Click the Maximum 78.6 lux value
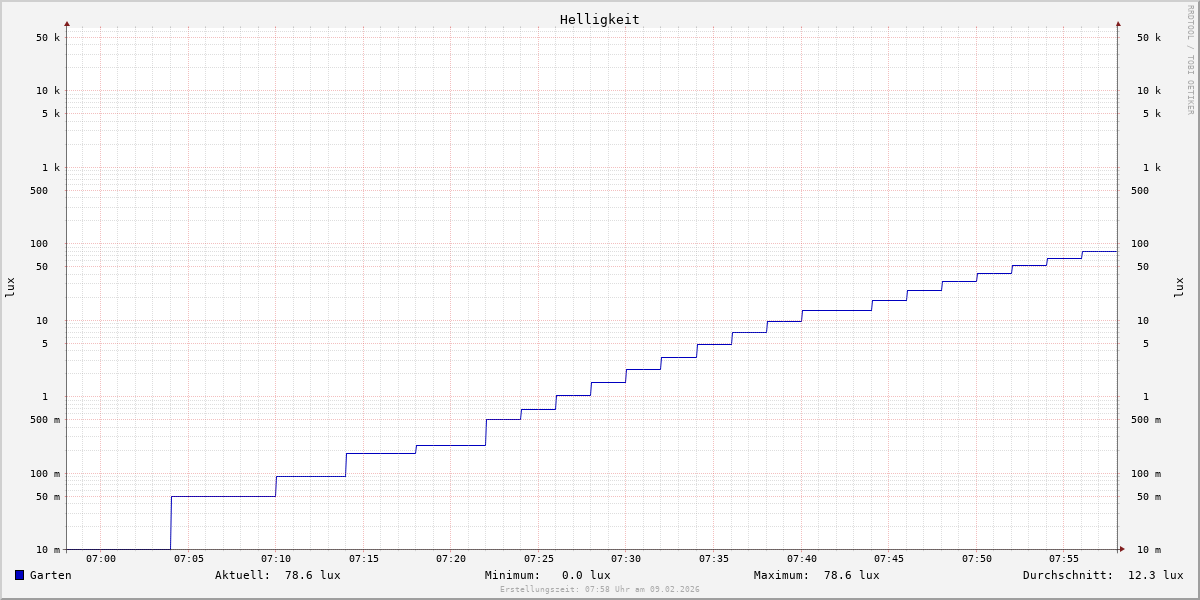Screen dimensions: 1200x600 coord(851,575)
